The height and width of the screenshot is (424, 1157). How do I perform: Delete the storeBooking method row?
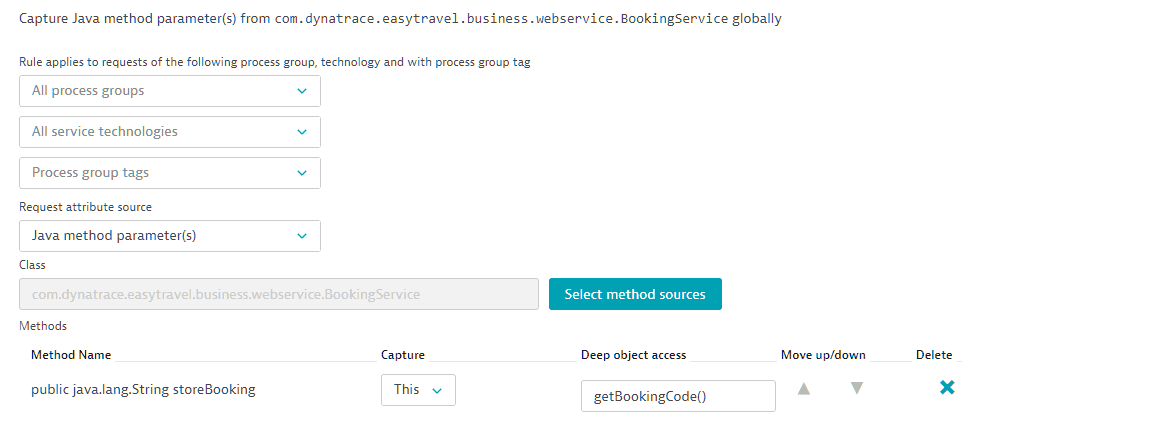pyautogui.click(x=947, y=388)
